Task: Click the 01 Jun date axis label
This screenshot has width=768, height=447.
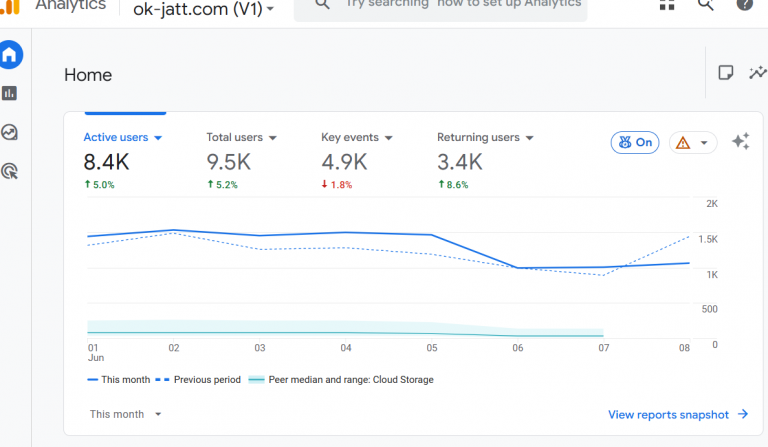Action: (x=96, y=353)
